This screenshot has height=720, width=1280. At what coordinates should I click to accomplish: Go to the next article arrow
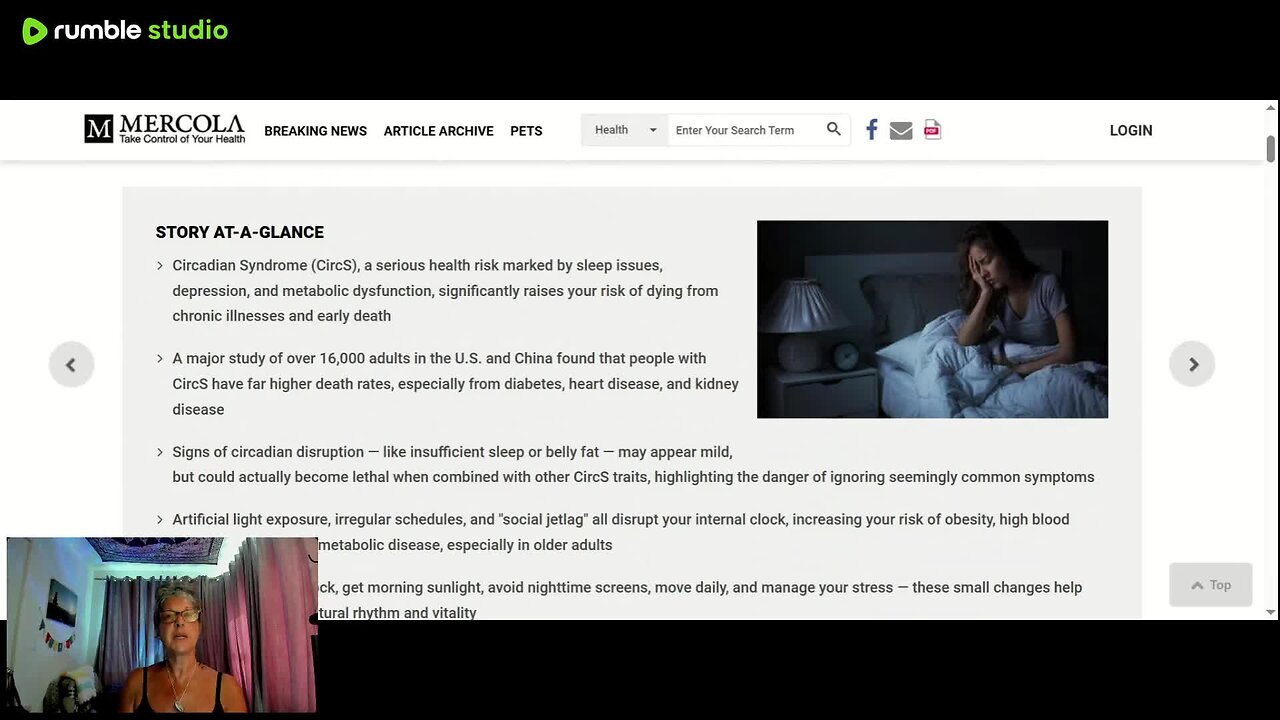pos(1192,364)
